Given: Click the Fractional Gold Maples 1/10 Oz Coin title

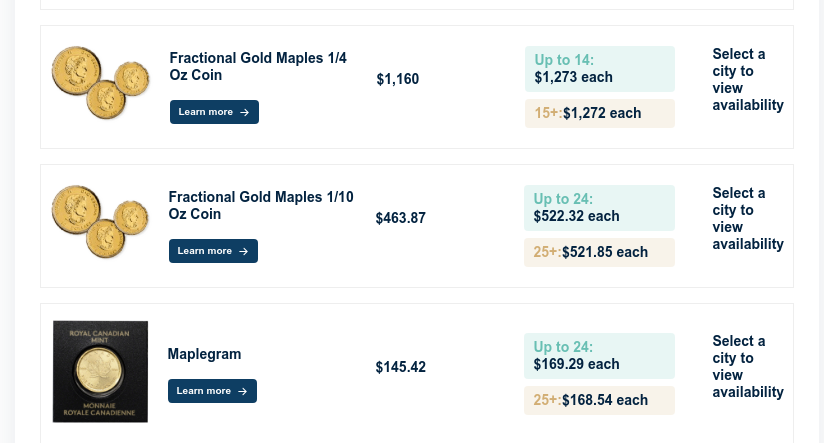Looking at the screenshot, I should tap(261, 205).
